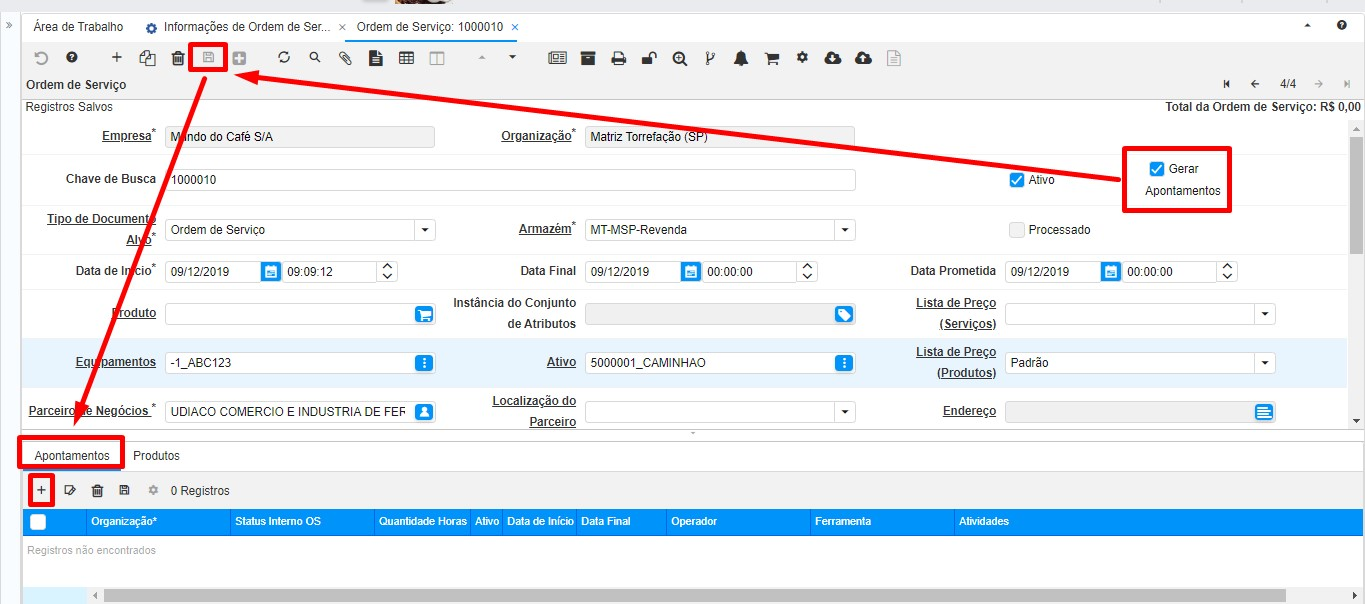Screen dimensions: 1365x604
Task: Check the select-all box in Apontamentos grid header
Action: (38, 521)
